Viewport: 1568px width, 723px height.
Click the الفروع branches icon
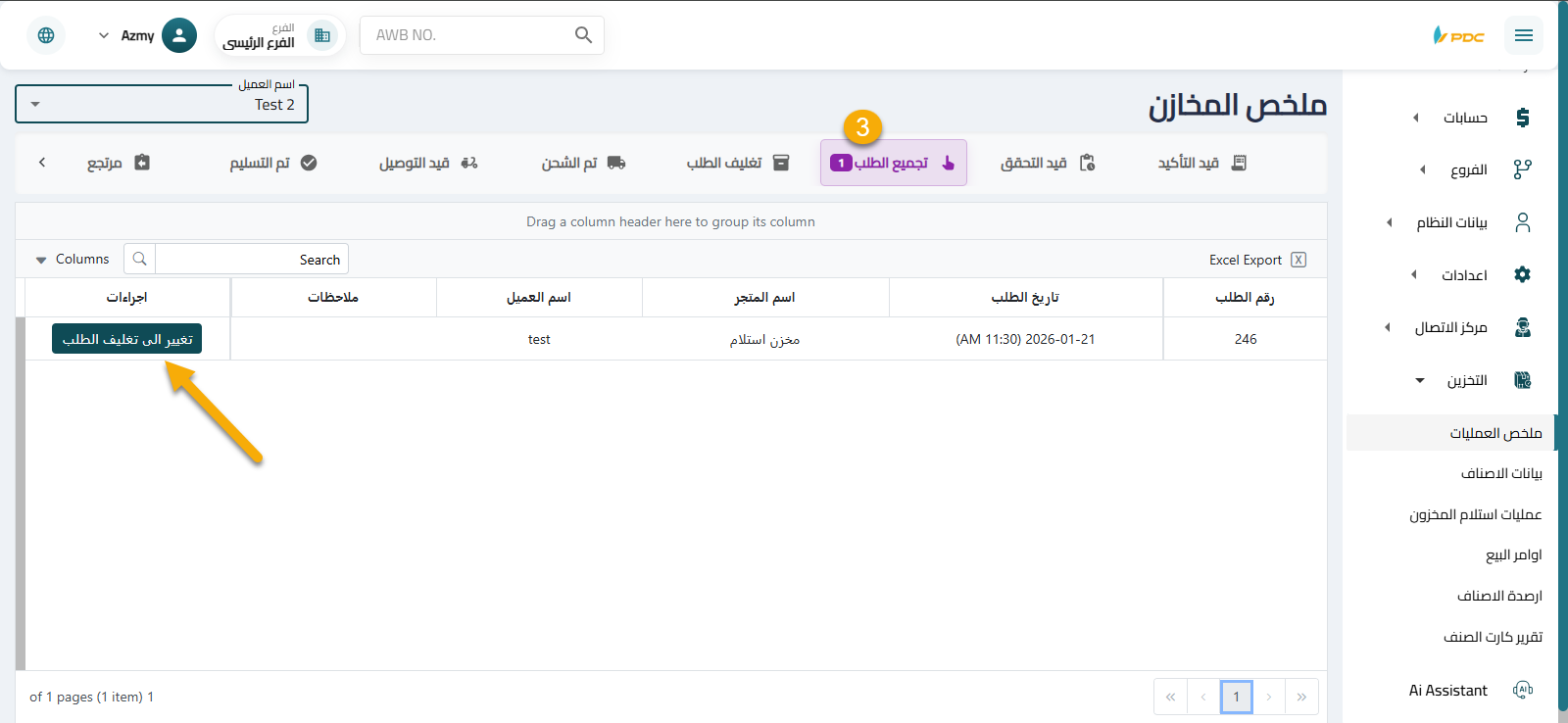pos(1522,169)
